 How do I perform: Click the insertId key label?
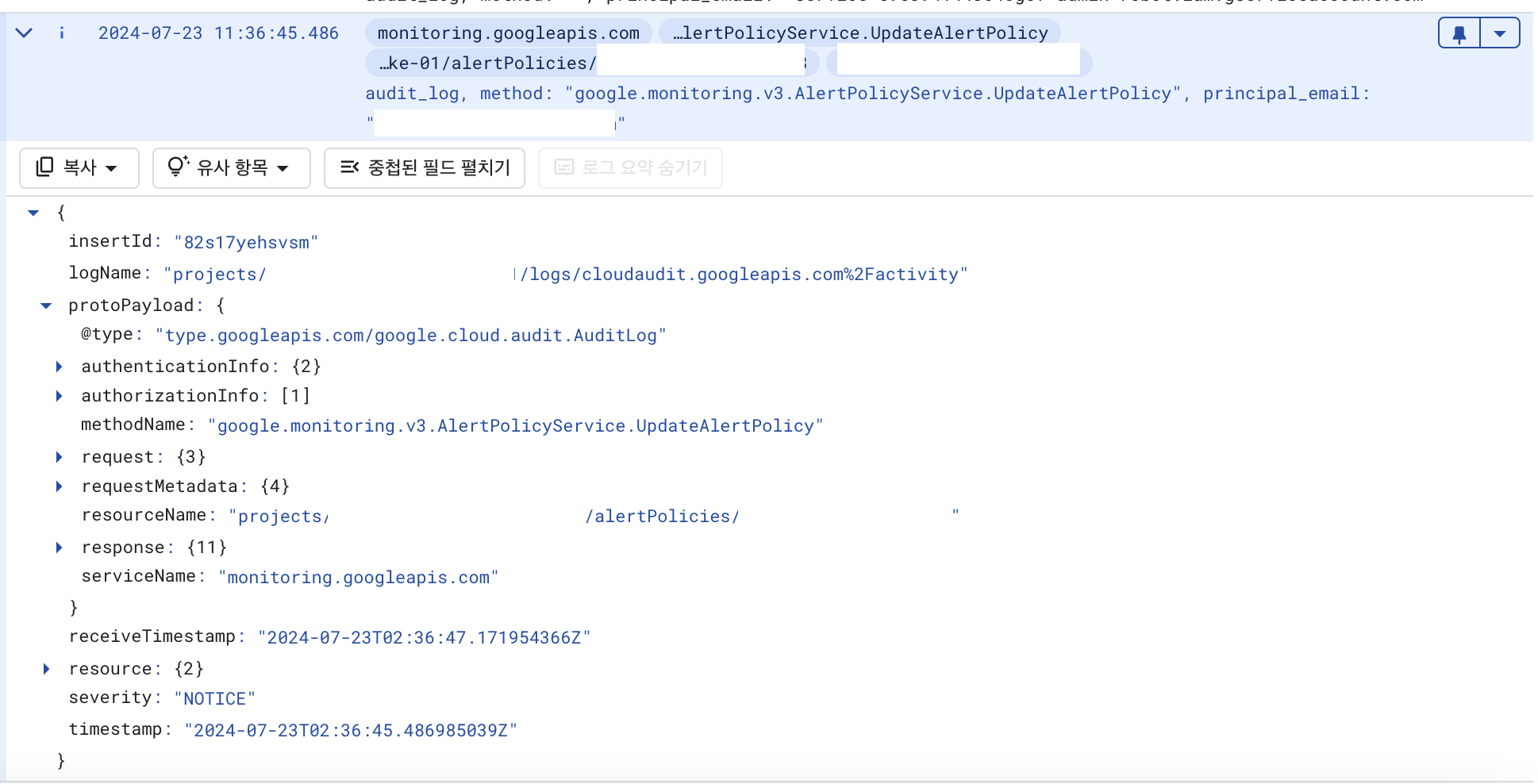(x=110, y=241)
